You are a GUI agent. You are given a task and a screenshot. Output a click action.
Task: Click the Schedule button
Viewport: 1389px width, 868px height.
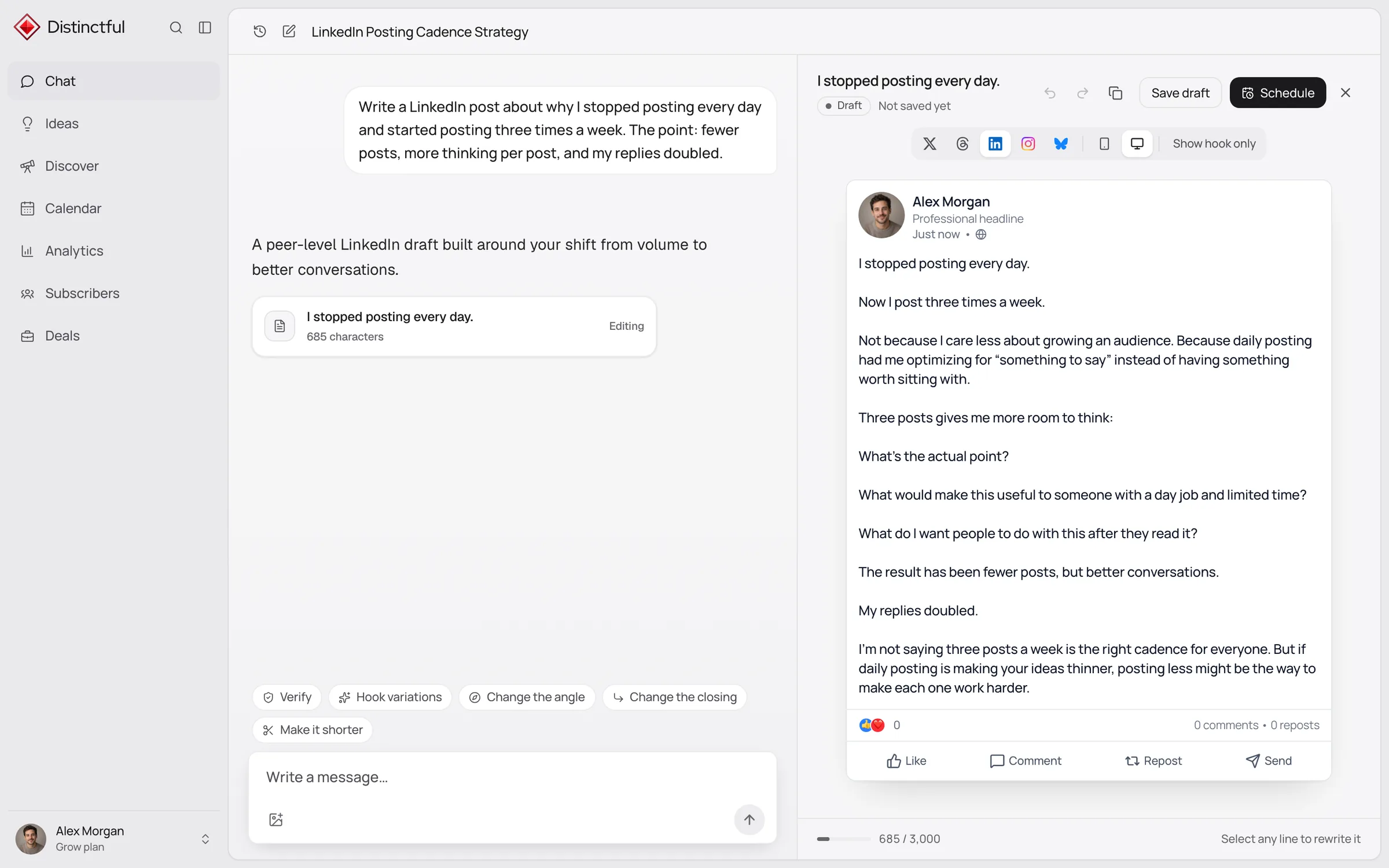click(1277, 93)
